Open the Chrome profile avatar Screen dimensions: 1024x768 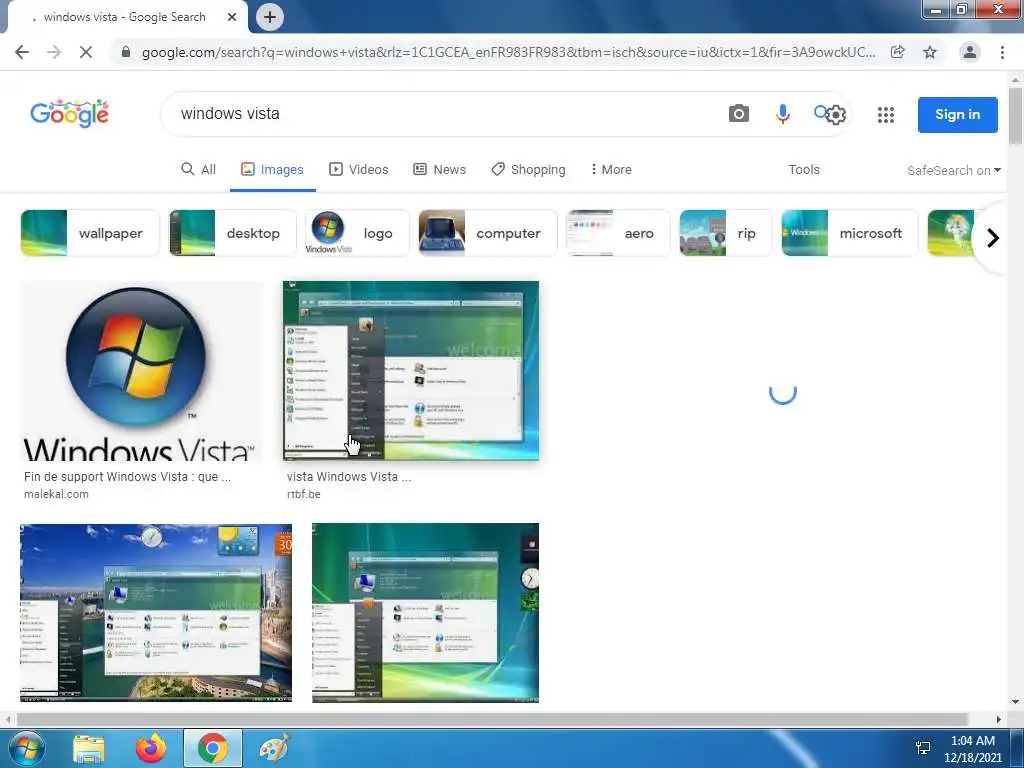coord(970,52)
